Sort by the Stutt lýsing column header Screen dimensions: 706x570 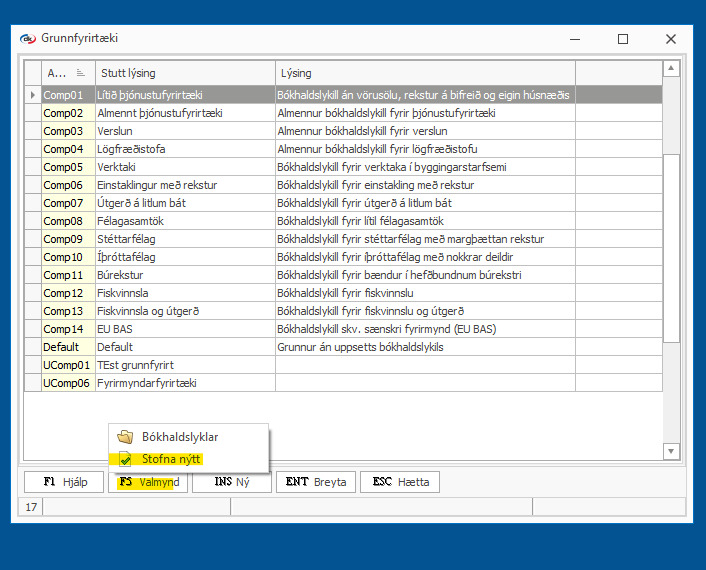pyautogui.click(x=185, y=73)
